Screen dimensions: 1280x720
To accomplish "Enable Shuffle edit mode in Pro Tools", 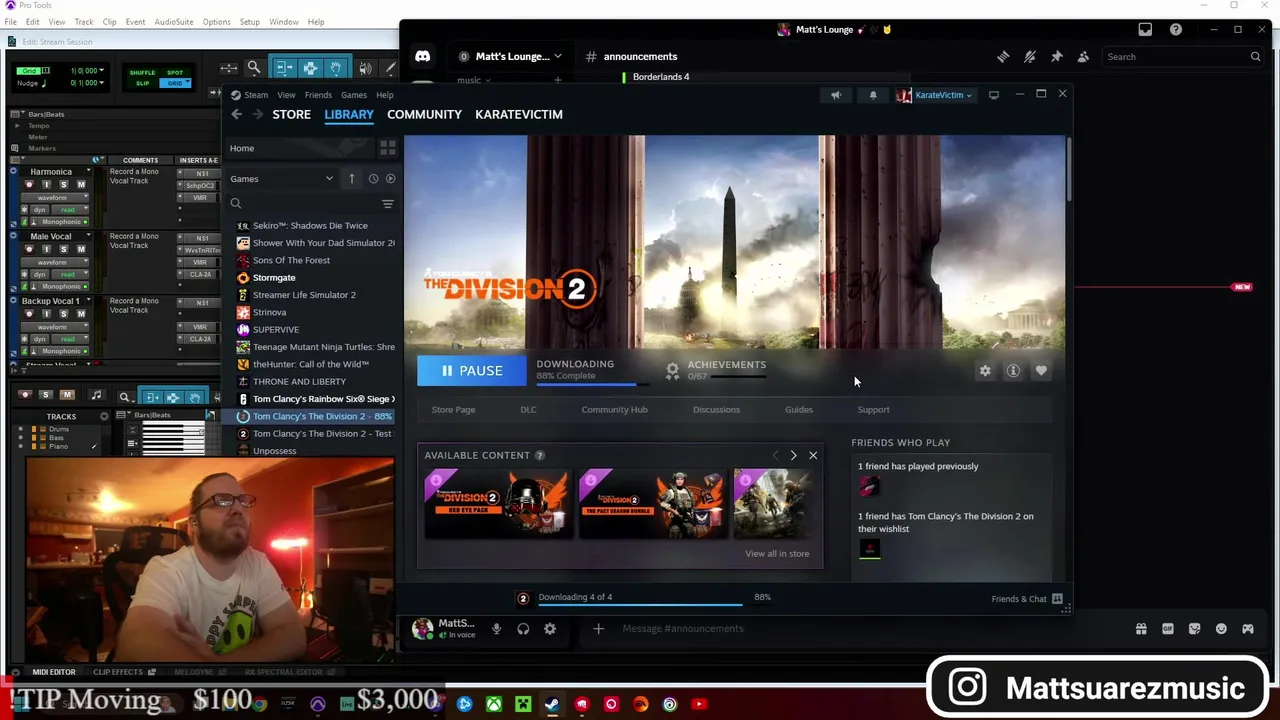I will tap(142, 72).
